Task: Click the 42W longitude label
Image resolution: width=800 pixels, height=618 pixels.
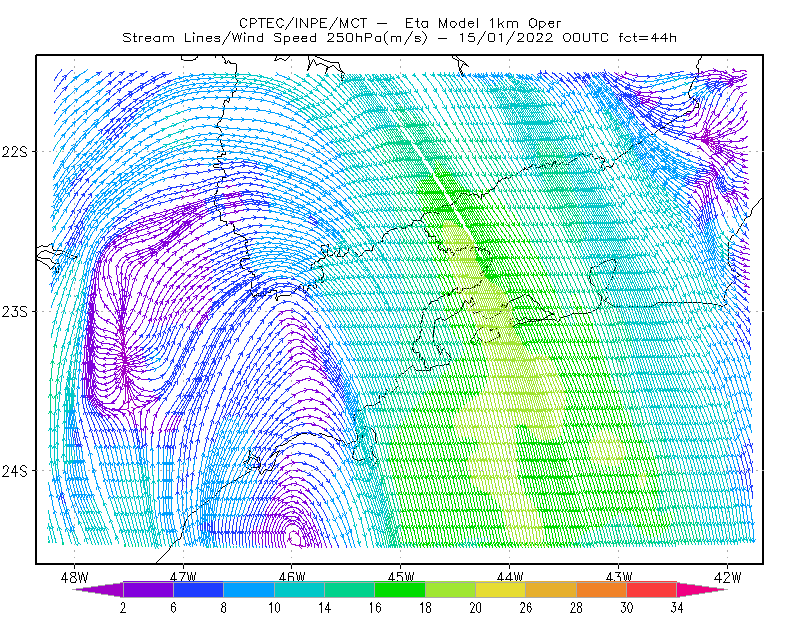Action: (727, 577)
